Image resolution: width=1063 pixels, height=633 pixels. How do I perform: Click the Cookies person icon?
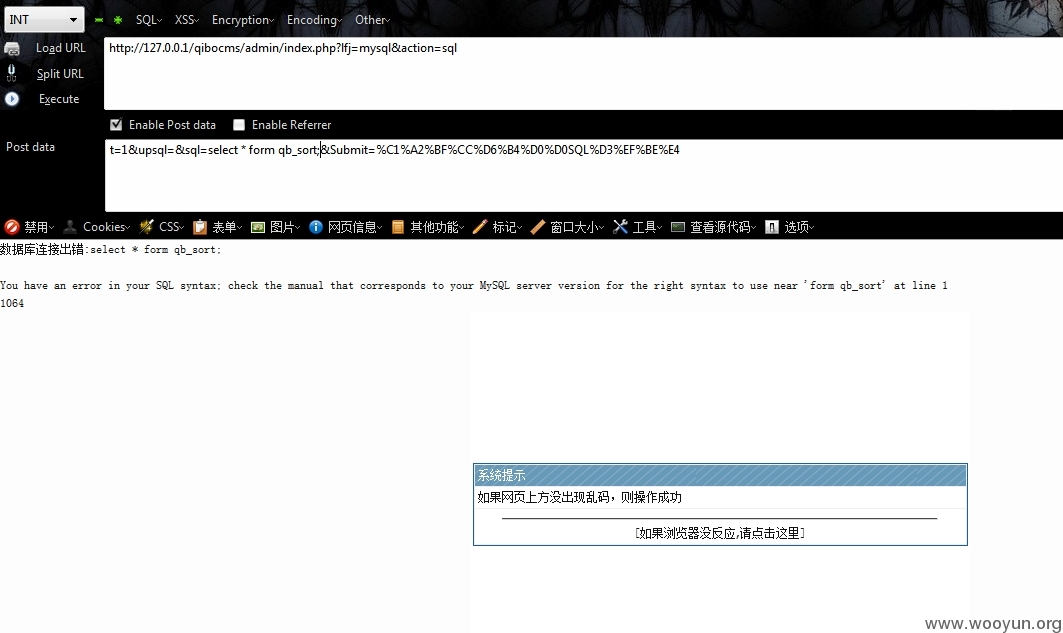(x=70, y=227)
